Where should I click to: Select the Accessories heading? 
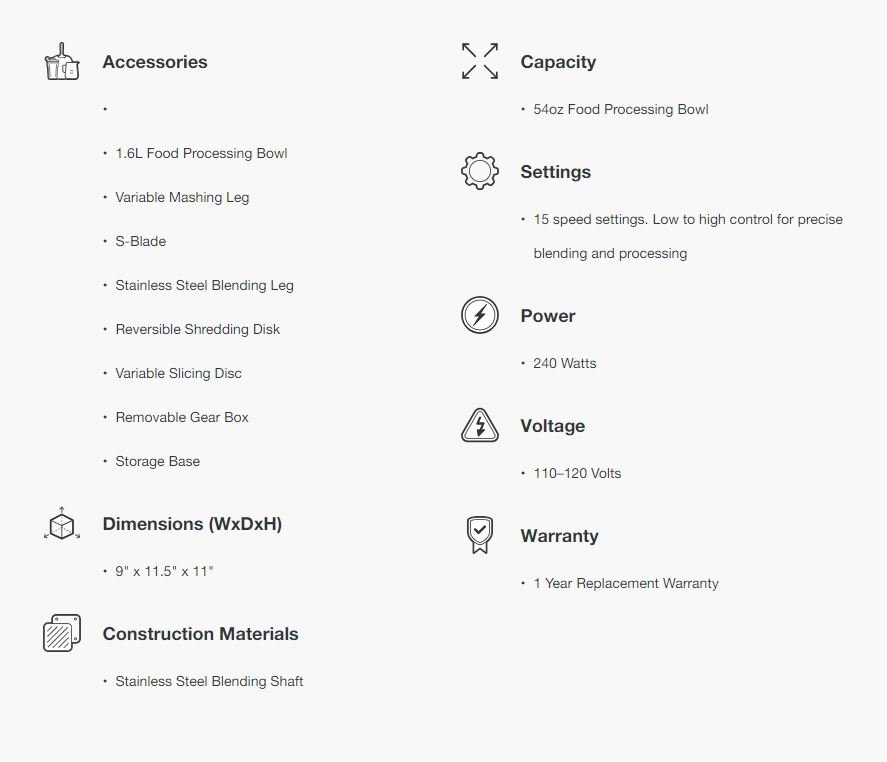[x=155, y=62]
